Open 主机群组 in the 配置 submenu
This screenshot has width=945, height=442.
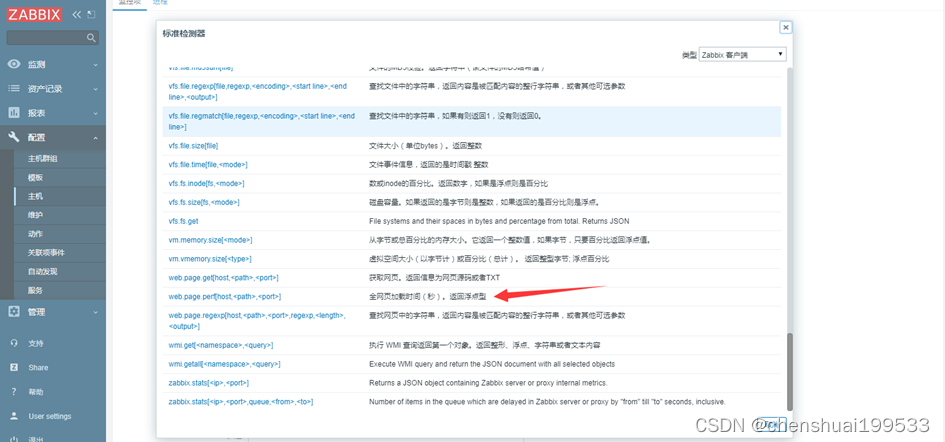point(43,159)
